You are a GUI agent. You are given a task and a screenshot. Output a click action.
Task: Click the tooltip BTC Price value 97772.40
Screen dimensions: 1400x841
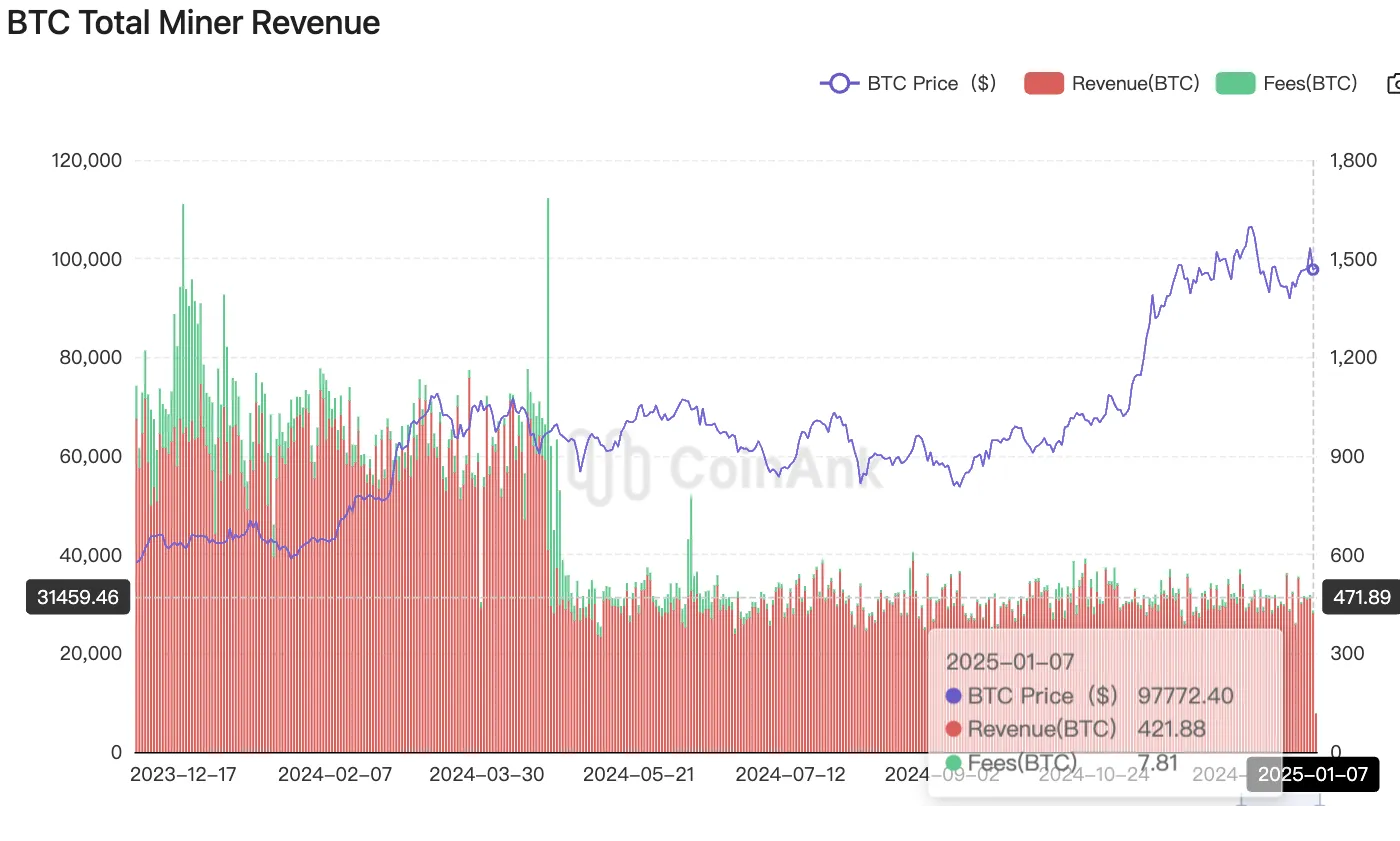click(x=1186, y=696)
